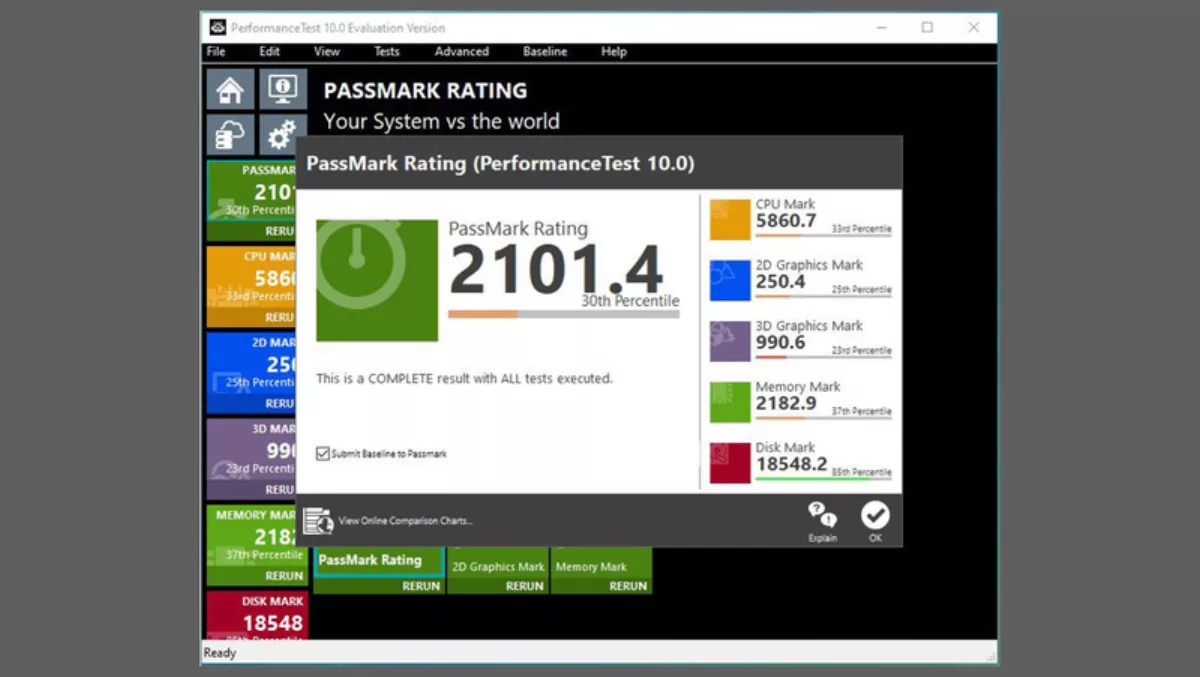This screenshot has height=677, width=1200.
Task: Open the settings gears icon
Action: coord(283,135)
